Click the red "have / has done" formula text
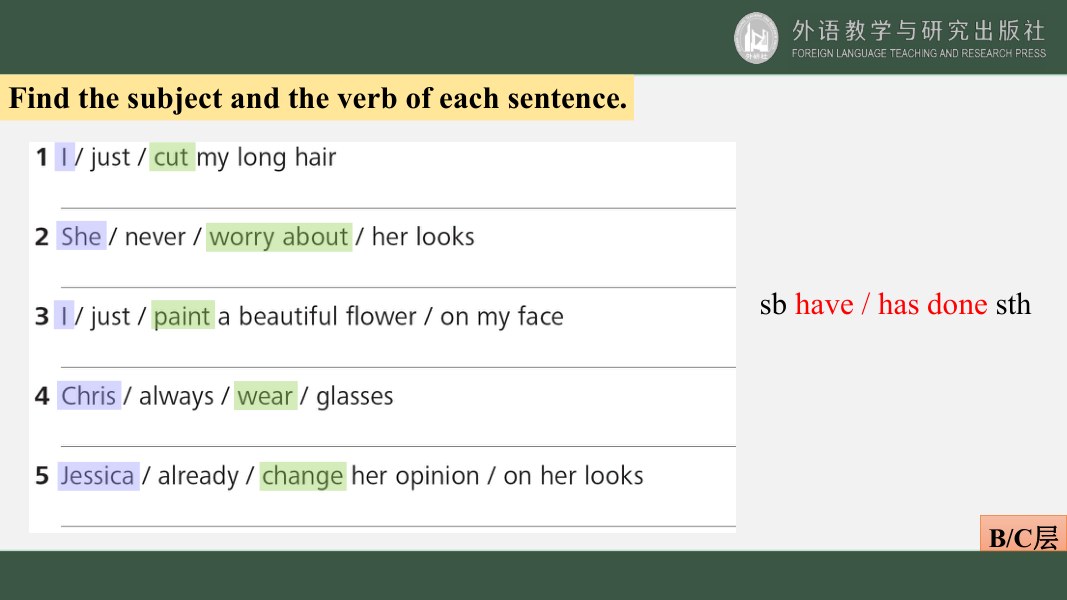Image resolution: width=1067 pixels, height=600 pixels. click(x=891, y=304)
